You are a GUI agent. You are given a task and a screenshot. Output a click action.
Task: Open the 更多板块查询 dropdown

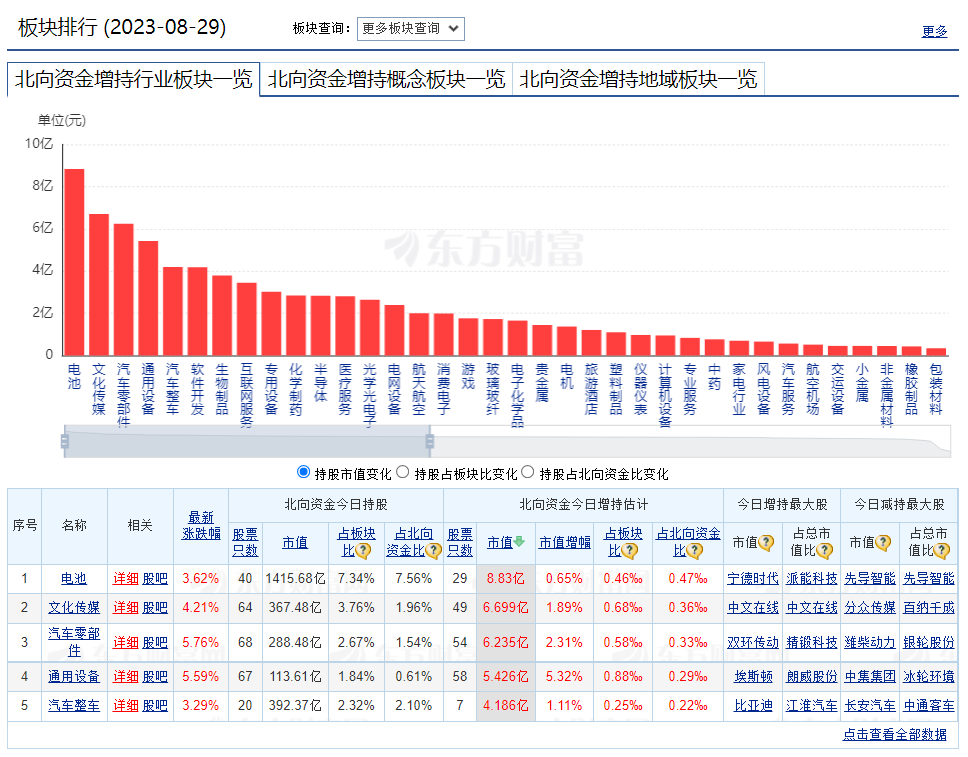pos(410,28)
